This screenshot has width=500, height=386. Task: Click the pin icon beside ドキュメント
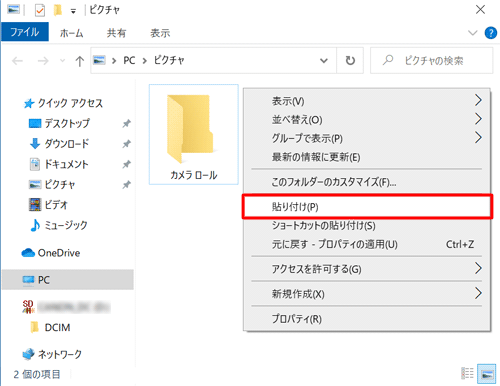(x=126, y=164)
